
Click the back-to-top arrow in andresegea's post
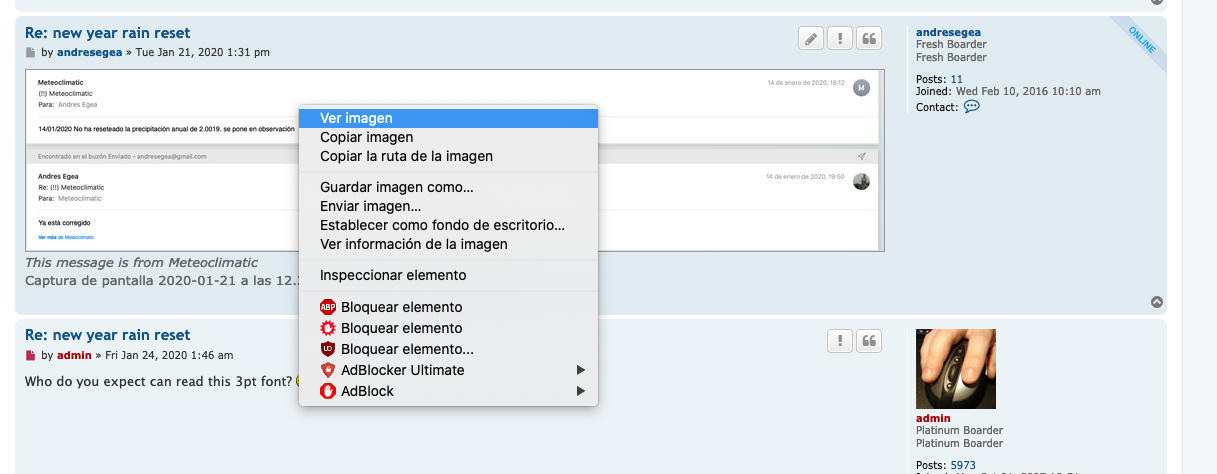[x=1157, y=302]
